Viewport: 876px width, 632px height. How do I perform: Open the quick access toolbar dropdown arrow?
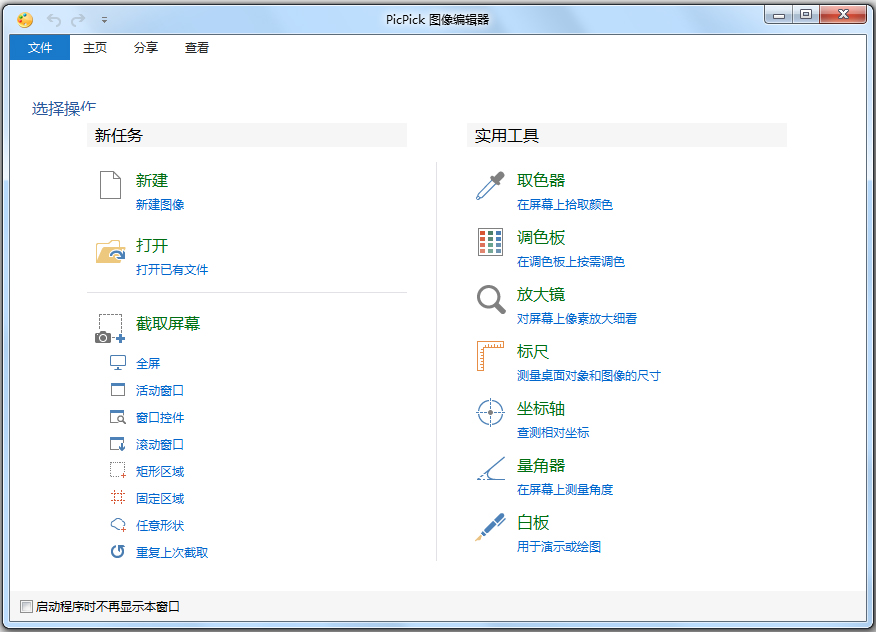pyautogui.click(x=104, y=19)
